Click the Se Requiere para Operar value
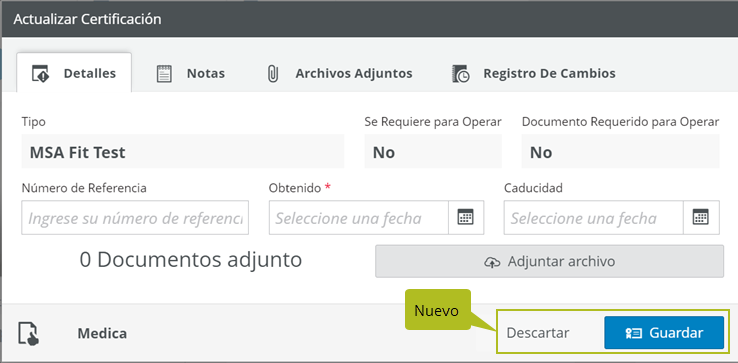The width and height of the screenshot is (738, 363). [x=433, y=151]
